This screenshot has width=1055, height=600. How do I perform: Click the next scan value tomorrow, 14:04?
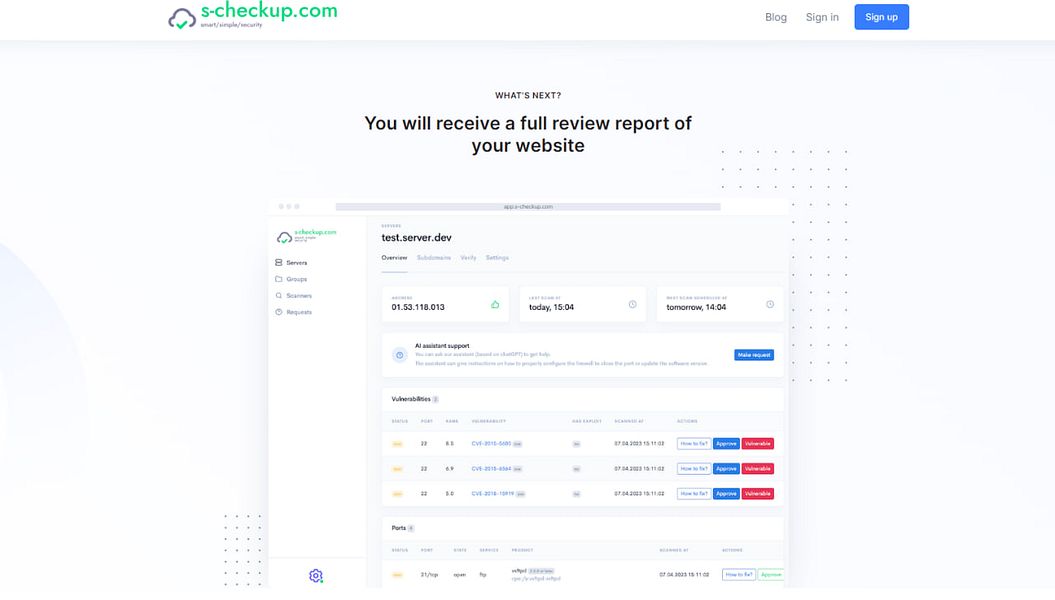tap(696, 307)
